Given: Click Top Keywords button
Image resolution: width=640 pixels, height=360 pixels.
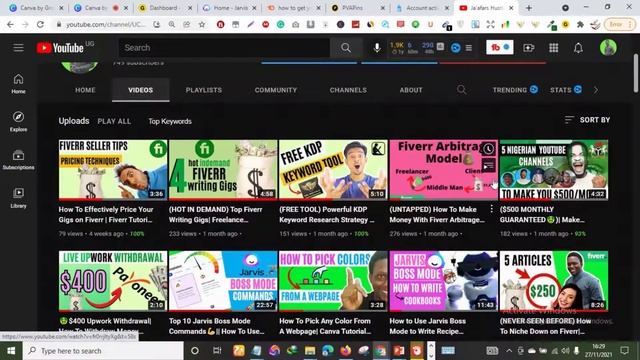Looking at the screenshot, I should click(x=170, y=121).
